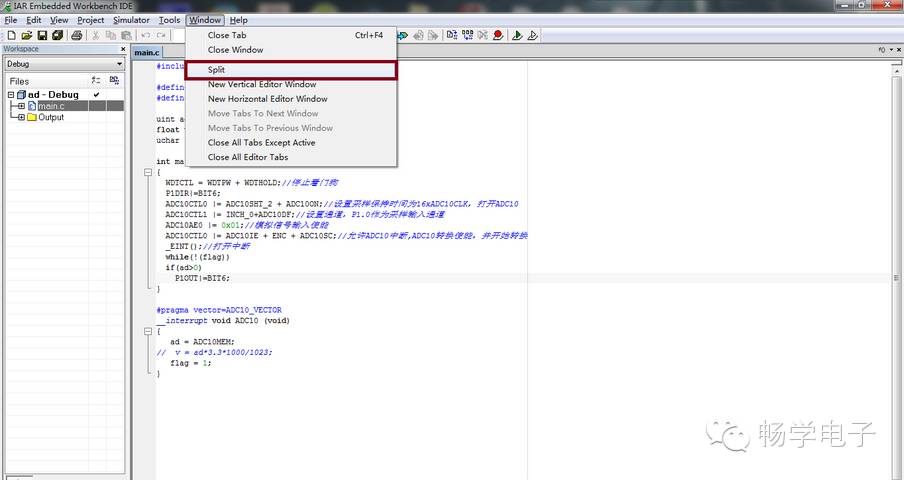This screenshot has width=904, height=480.
Task: Click the main.c file icon in workspace tree
Action: coord(32,106)
